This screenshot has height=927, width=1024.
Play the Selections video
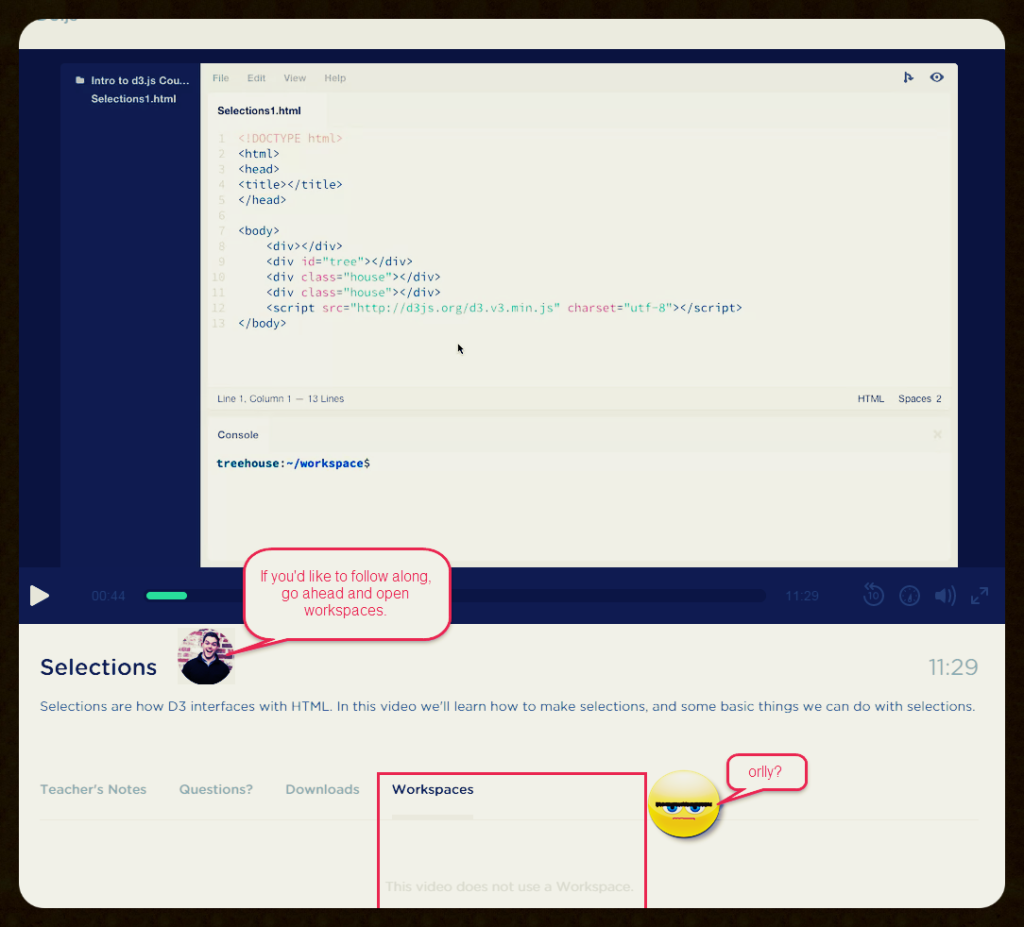(39, 596)
